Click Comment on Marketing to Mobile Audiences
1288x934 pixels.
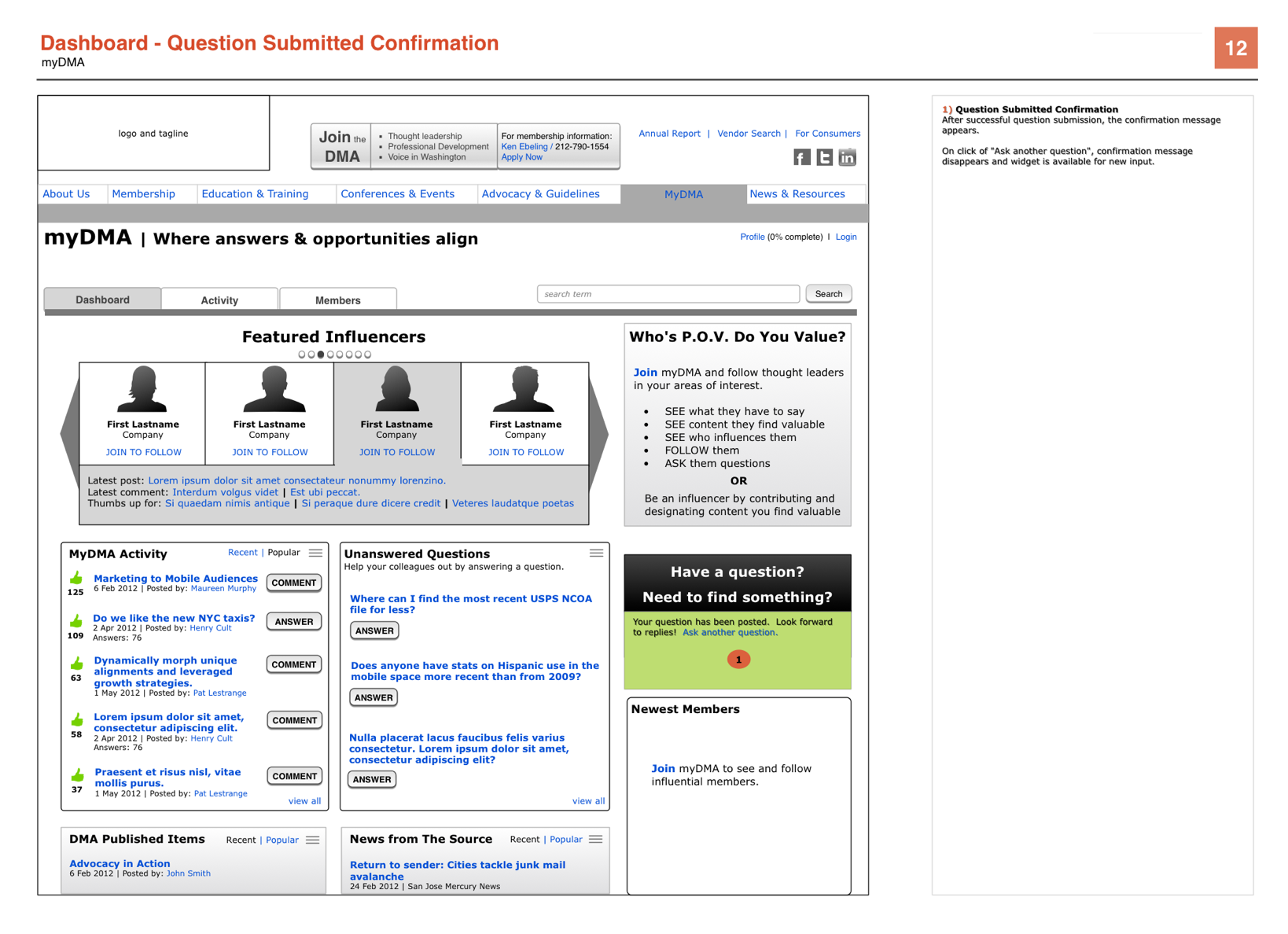(x=294, y=583)
